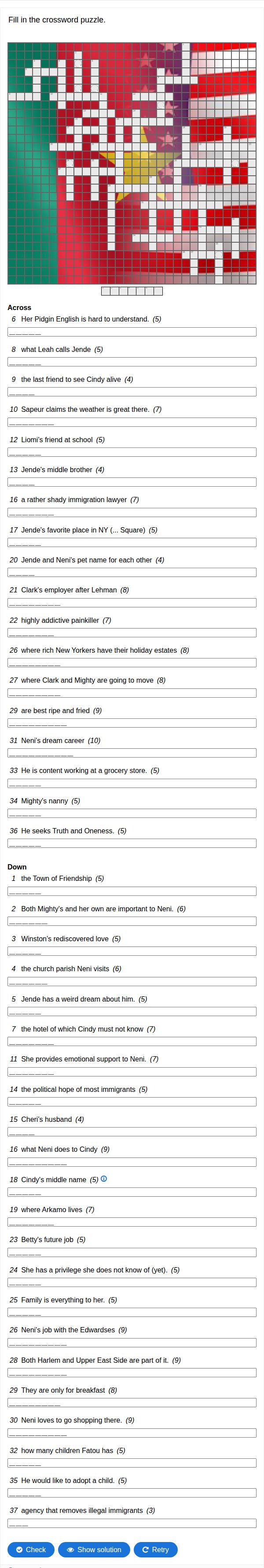The width and height of the screenshot is (264, 1568).
Task: Click the input for 'where Arkamo lives'
Action: 132,1222
